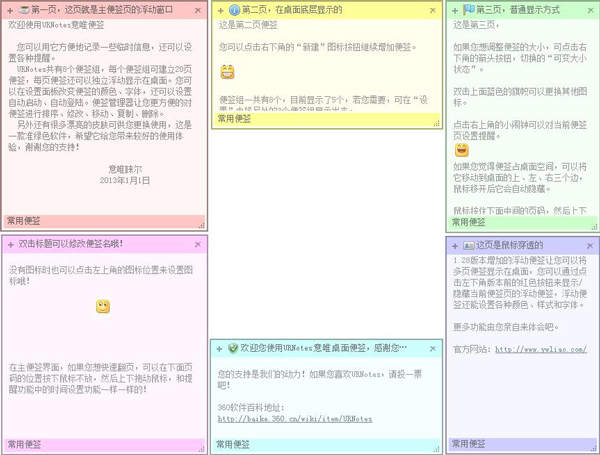Click the signature 意唯林尔 in pink note
The image size is (600, 455).
pos(125,169)
